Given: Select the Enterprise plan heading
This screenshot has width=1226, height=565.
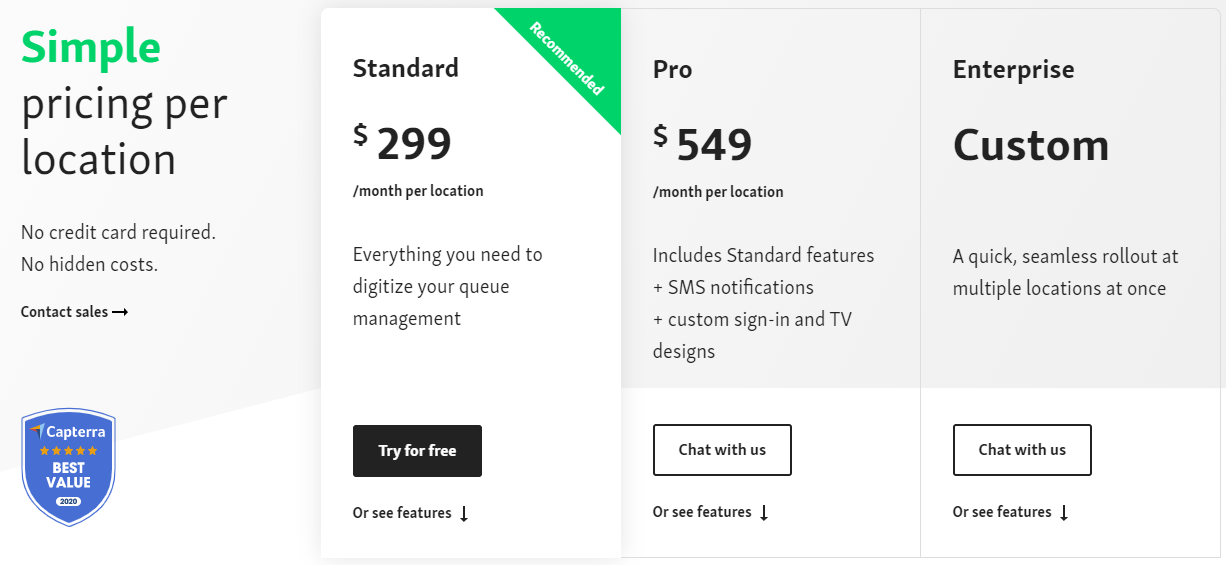Looking at the screenshot, I should 1013,69.
